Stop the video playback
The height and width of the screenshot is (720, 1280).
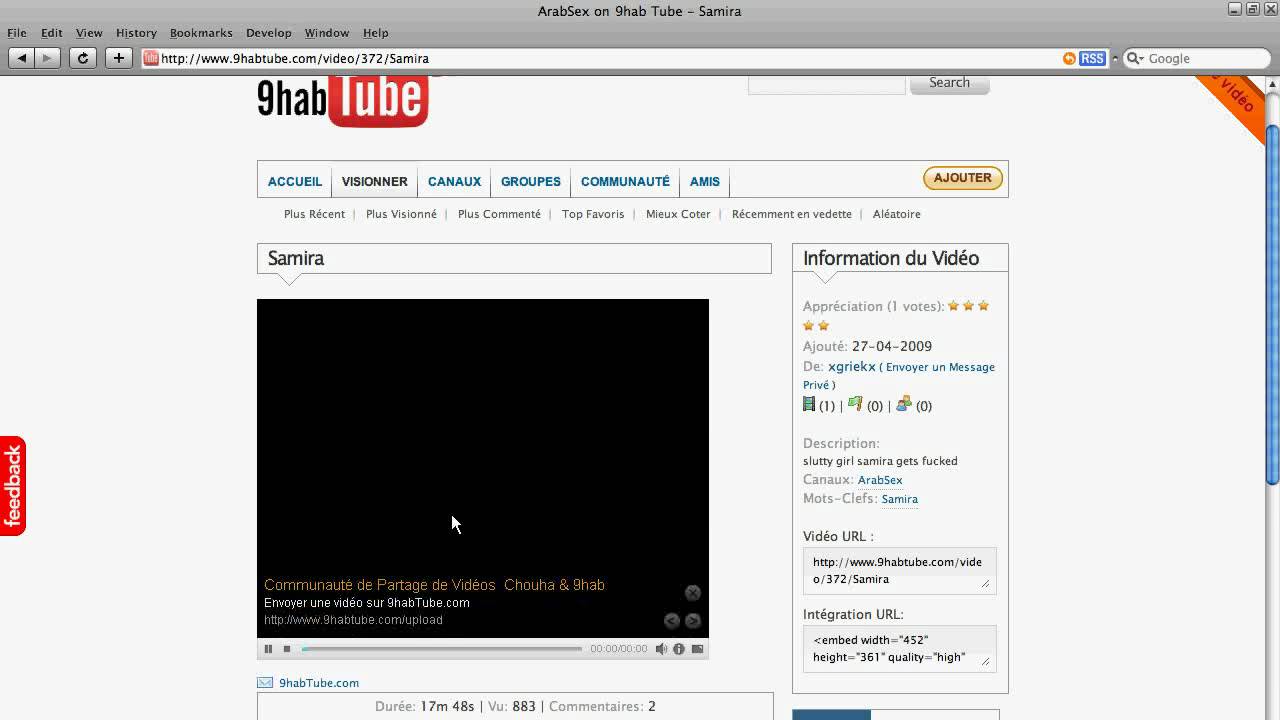tap(287, 649)
